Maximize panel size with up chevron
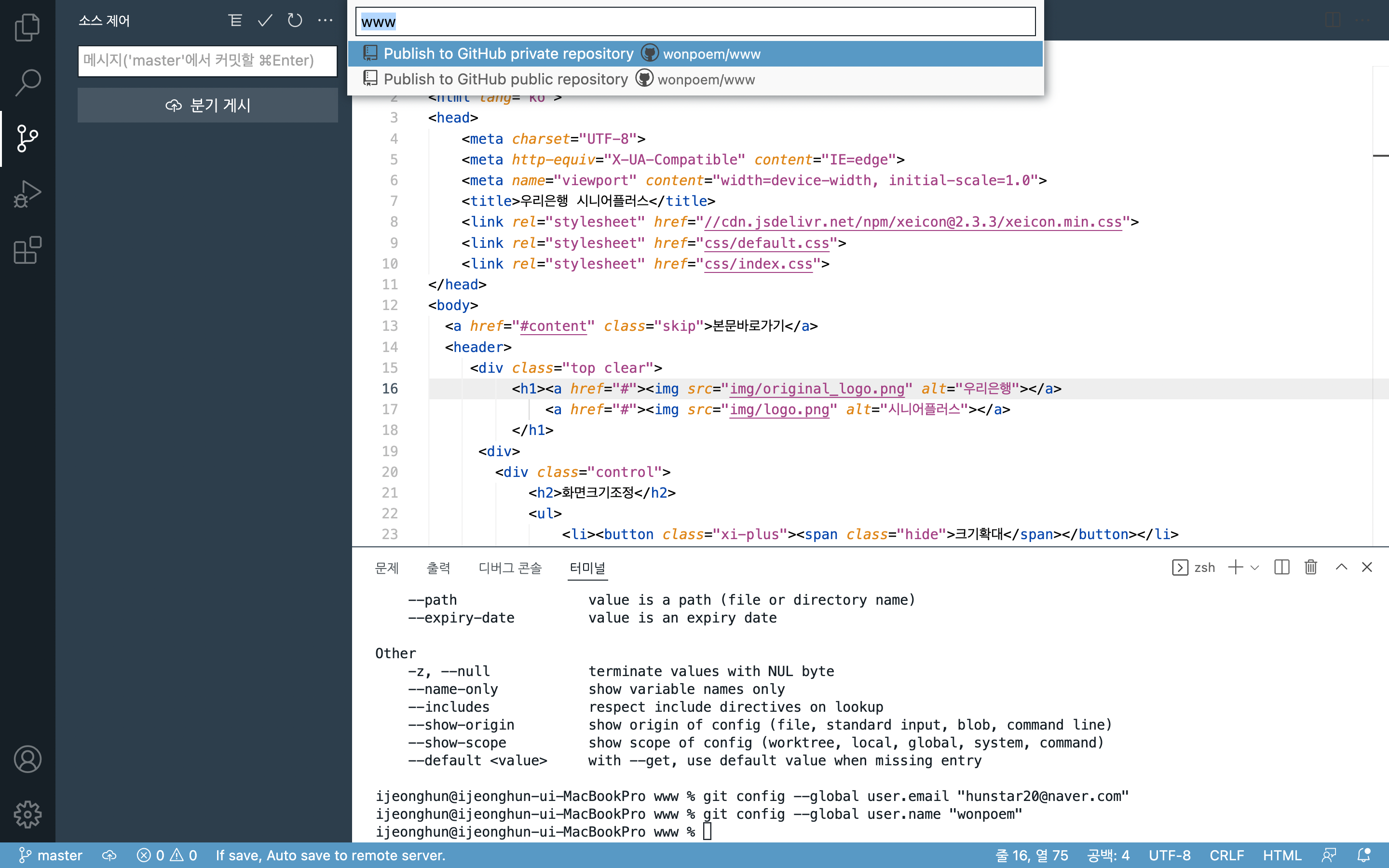The height and width of the screenshot is (868, 1389). (x=1341, y=567)
